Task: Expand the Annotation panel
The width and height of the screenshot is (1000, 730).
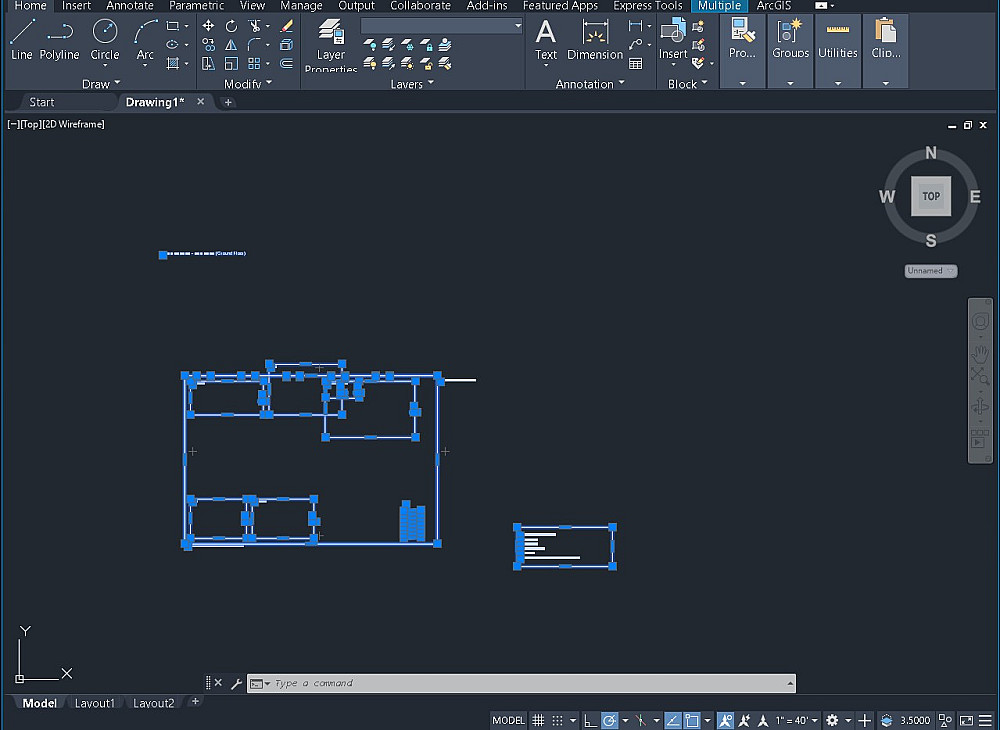Action: point(590,84)
